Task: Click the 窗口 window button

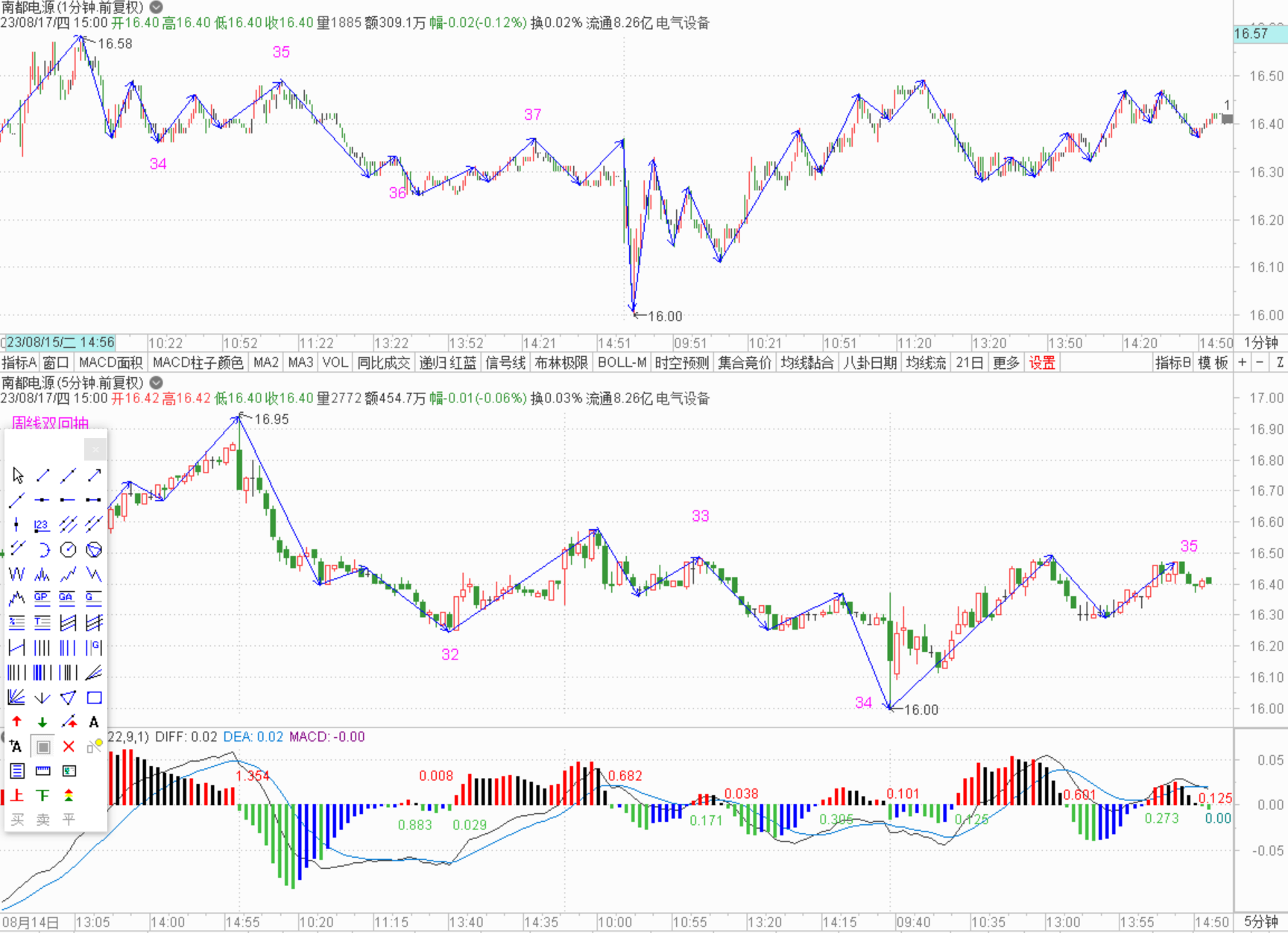Action: coord(56,363)
